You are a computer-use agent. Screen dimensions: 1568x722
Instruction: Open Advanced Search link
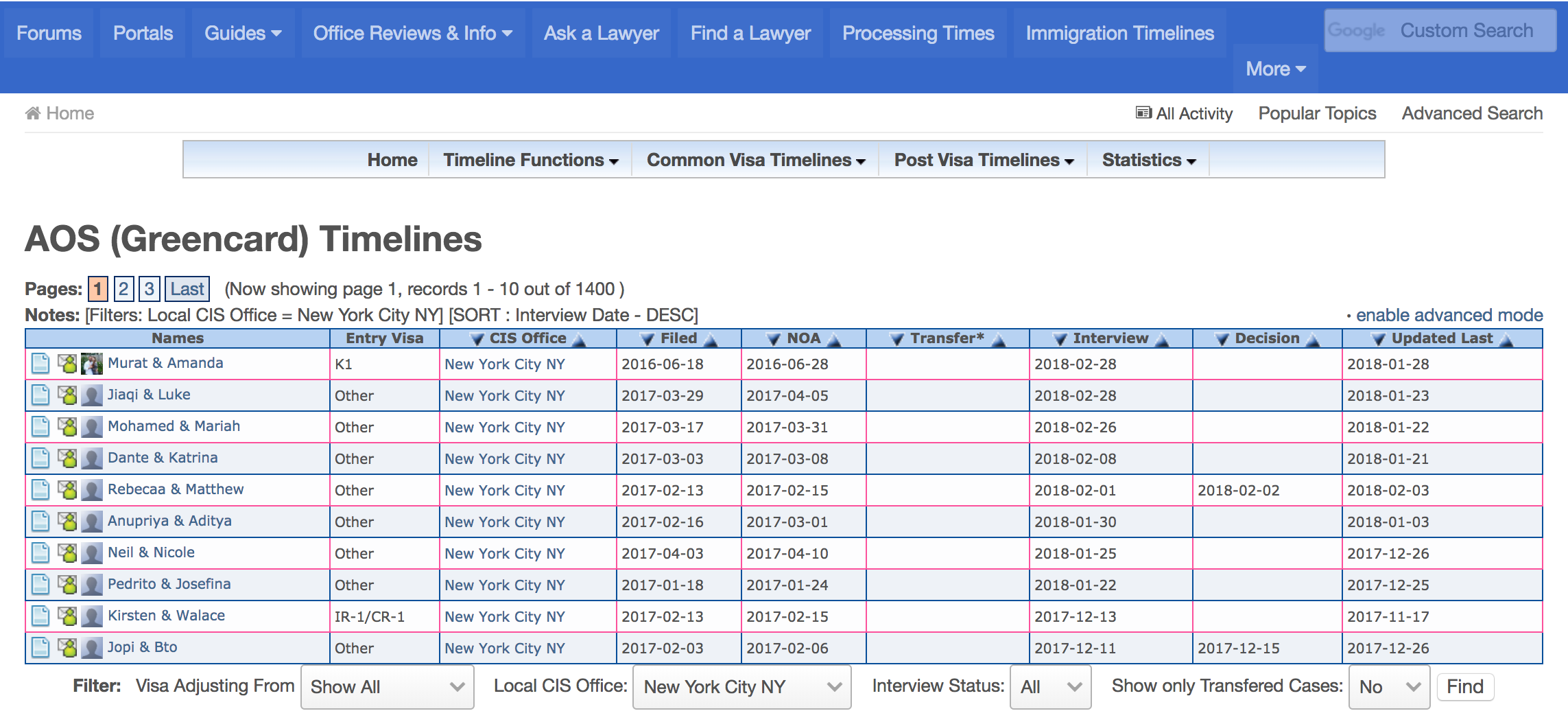point(1472,113)
